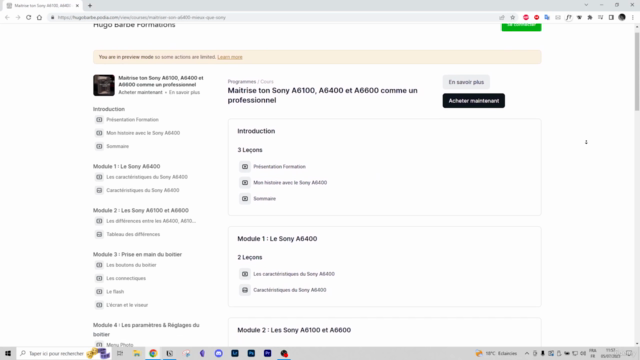This screenshot has height=360, width=640.
Task: Open sidebar lesson Présentation Formation
Action: (132, 120)
